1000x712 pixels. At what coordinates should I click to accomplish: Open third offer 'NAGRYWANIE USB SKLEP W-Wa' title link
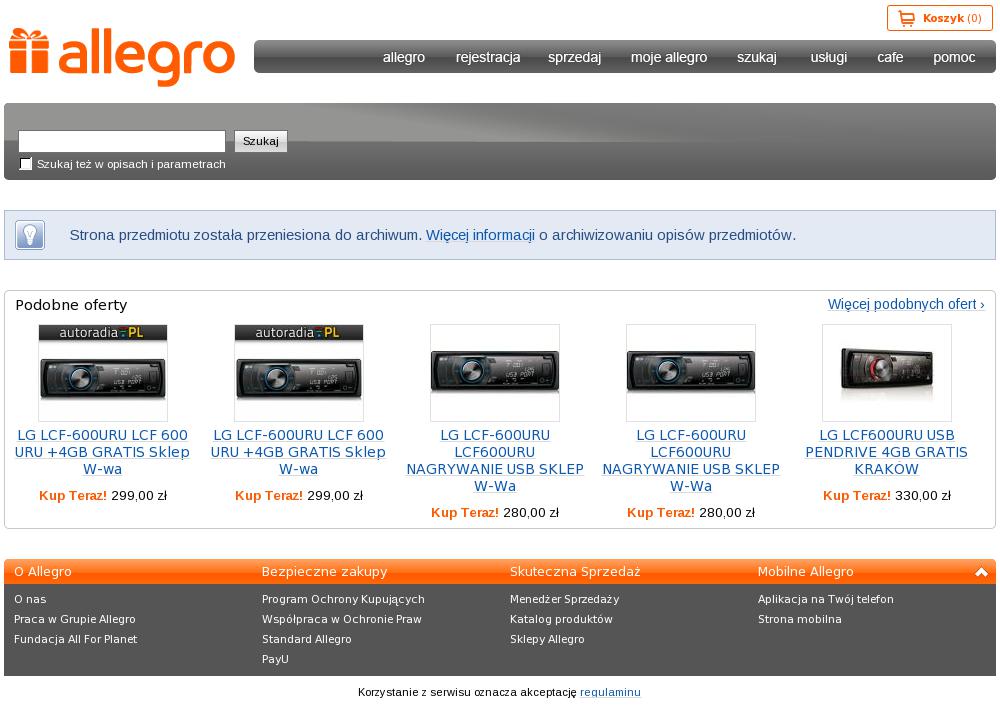tap(495, 461)
